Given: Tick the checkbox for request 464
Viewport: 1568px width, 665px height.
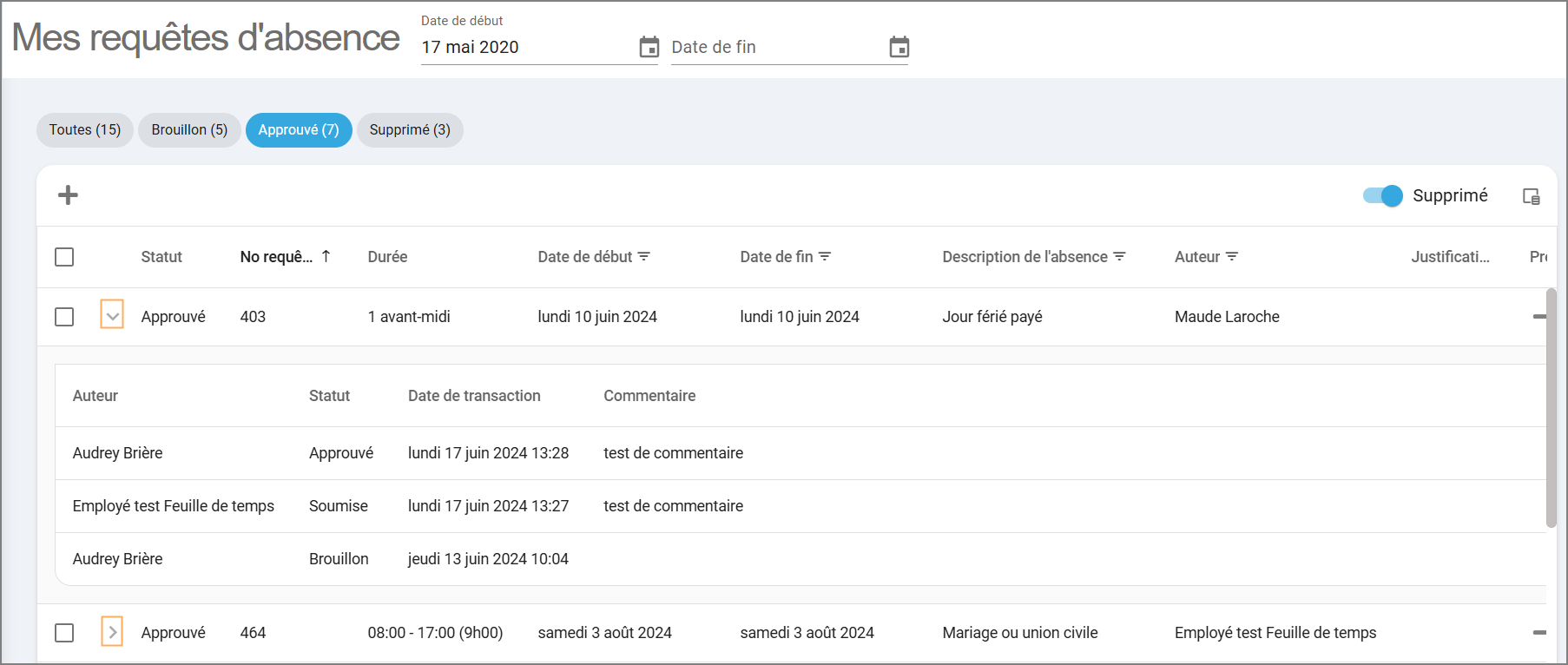Looking at the screenshot, I should pos(64,633).
